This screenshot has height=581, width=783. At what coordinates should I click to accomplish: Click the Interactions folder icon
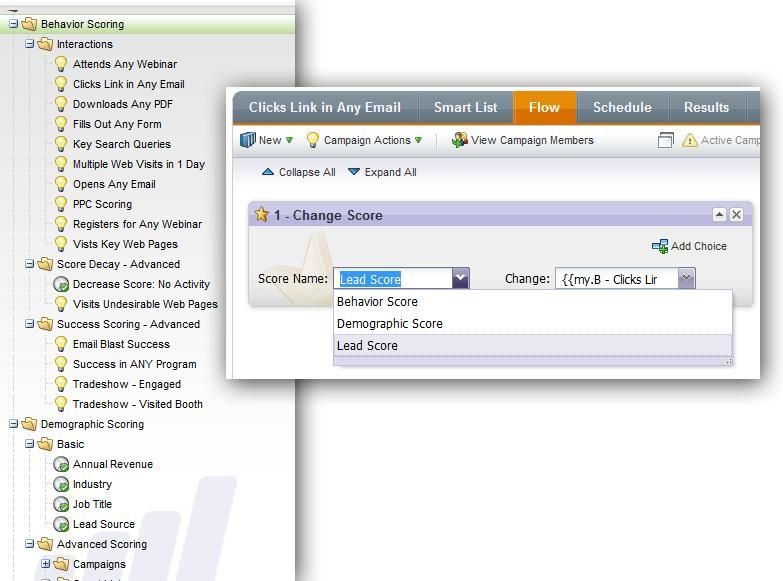coord(45,44)
